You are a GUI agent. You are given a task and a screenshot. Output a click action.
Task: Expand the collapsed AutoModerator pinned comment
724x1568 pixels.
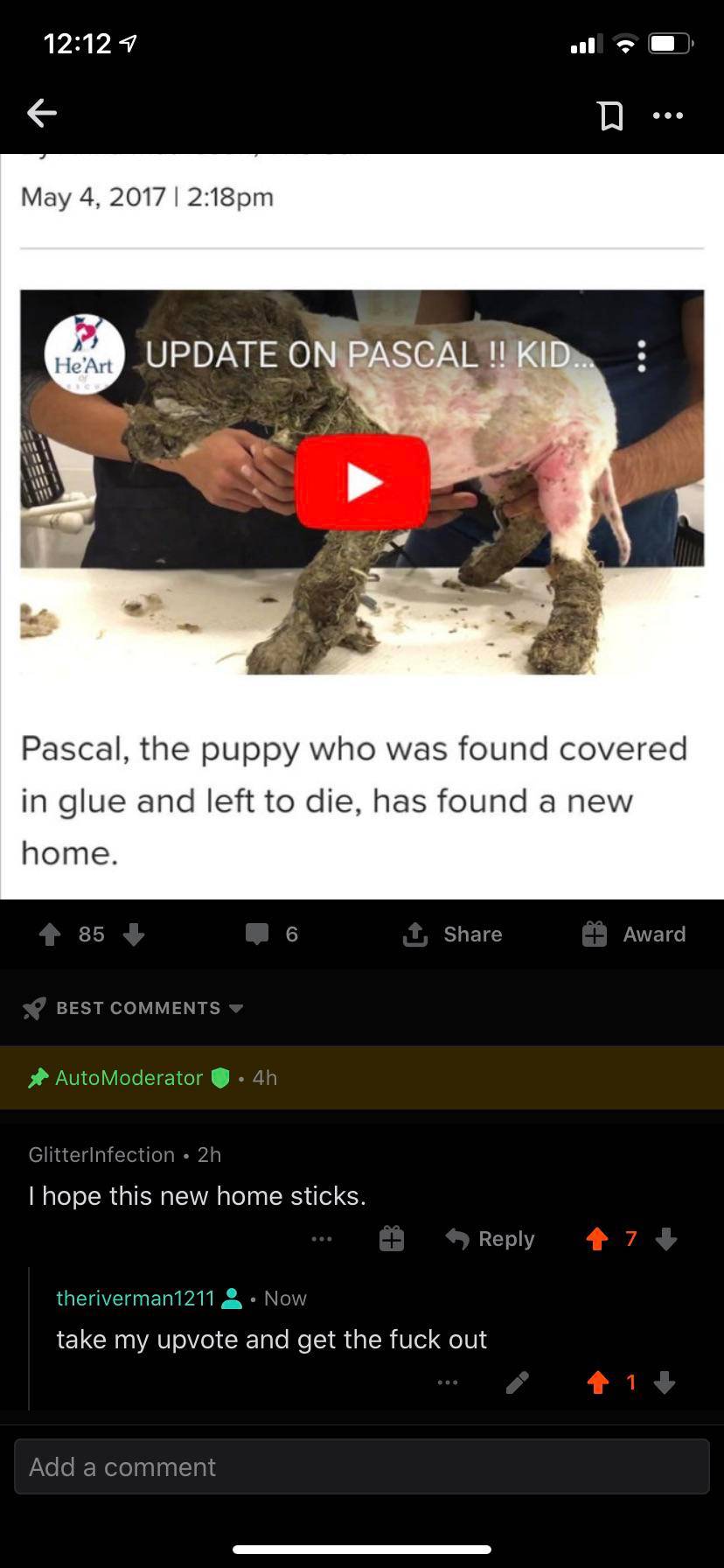pos(362,1078)
